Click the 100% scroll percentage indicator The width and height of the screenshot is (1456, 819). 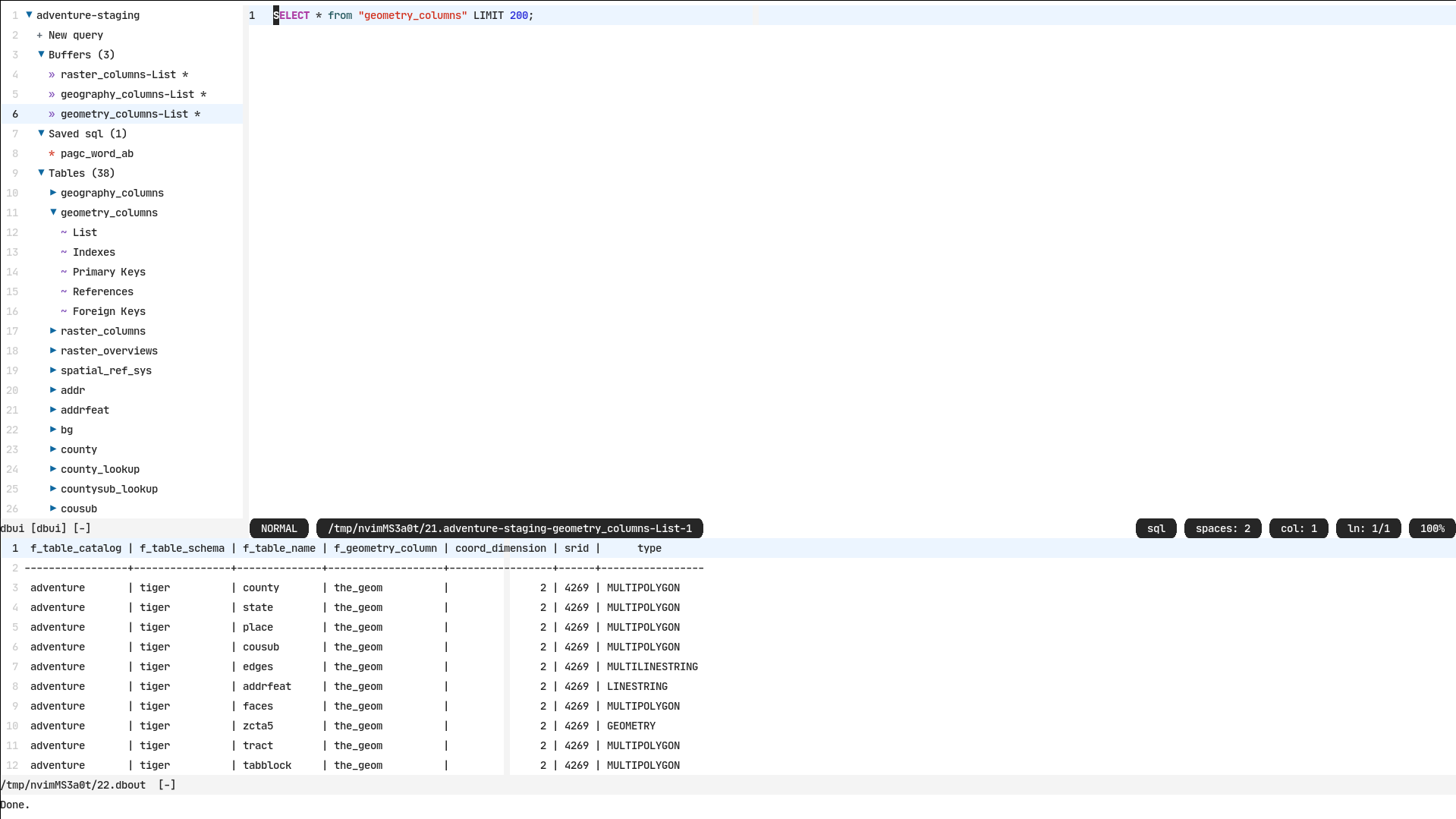coord(1431,528)
